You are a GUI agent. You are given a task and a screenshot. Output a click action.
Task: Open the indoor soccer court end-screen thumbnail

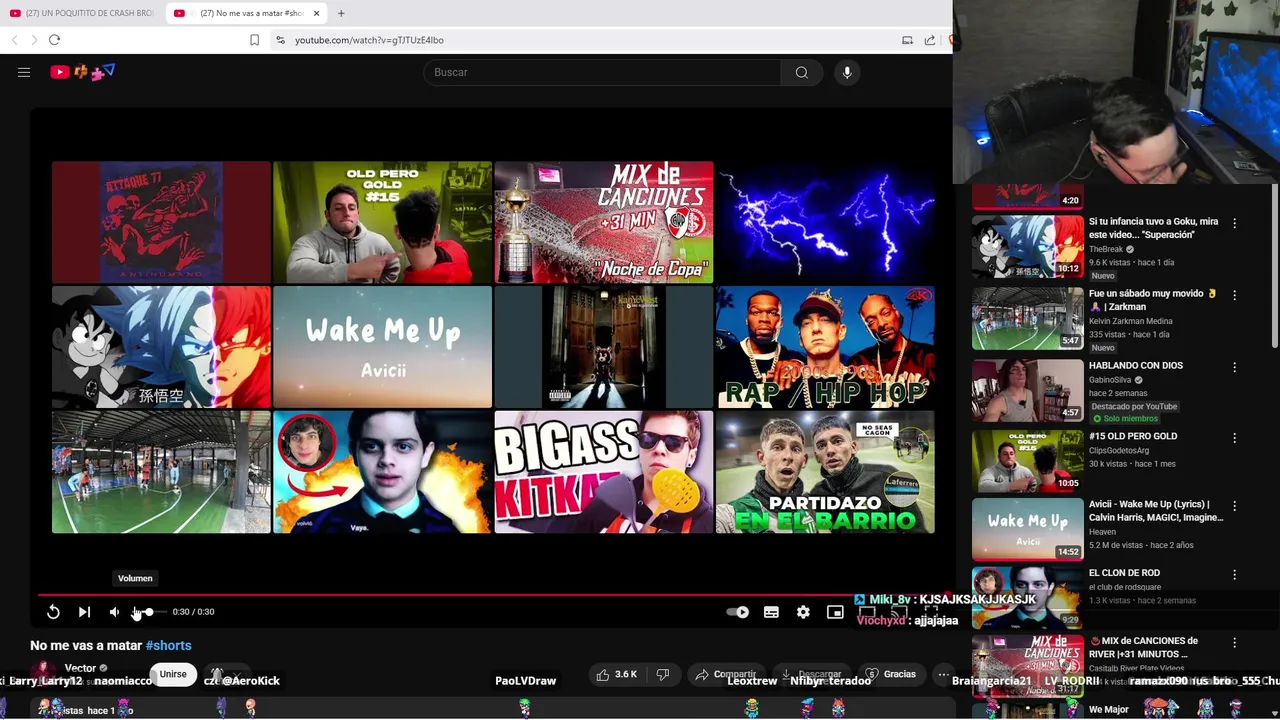[161, 472]
